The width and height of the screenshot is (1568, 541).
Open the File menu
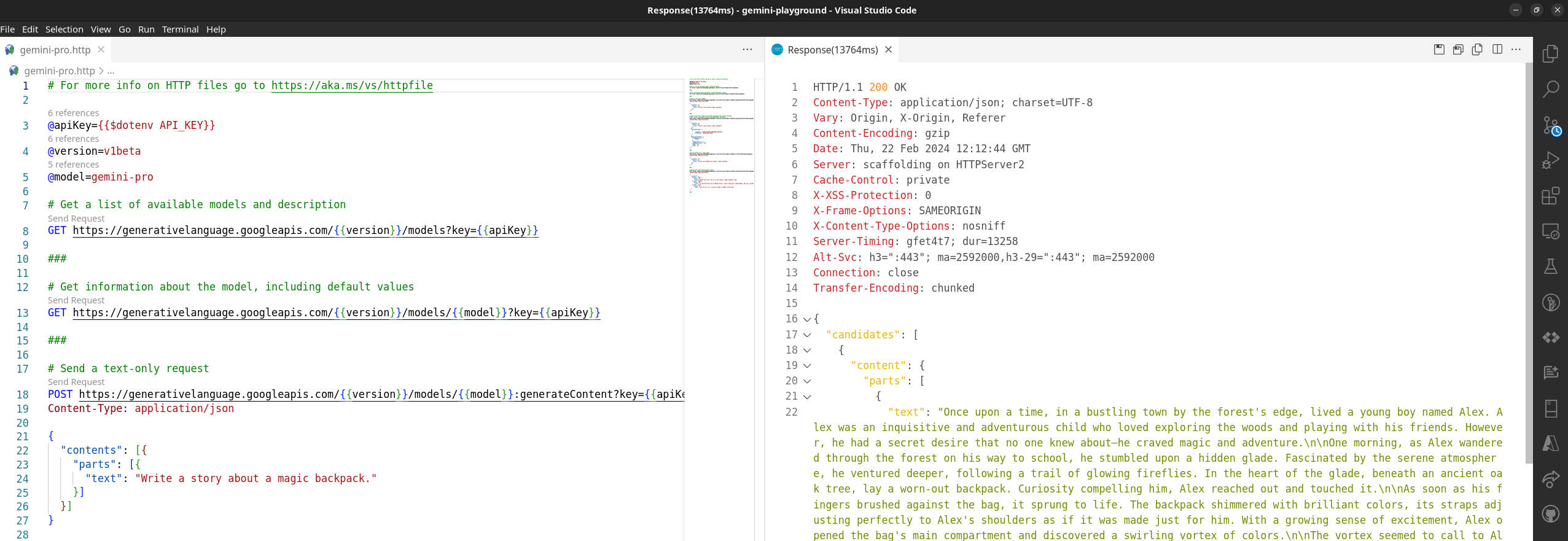click(7, 29)
